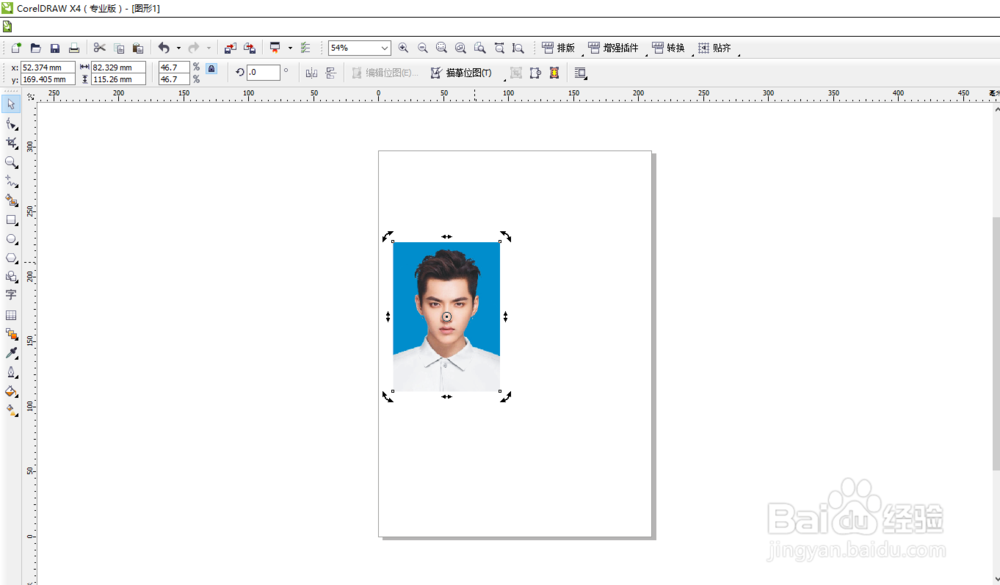Click the rotation angle input field
This screenshot has height=585, width=1000.
pos(263,73)
